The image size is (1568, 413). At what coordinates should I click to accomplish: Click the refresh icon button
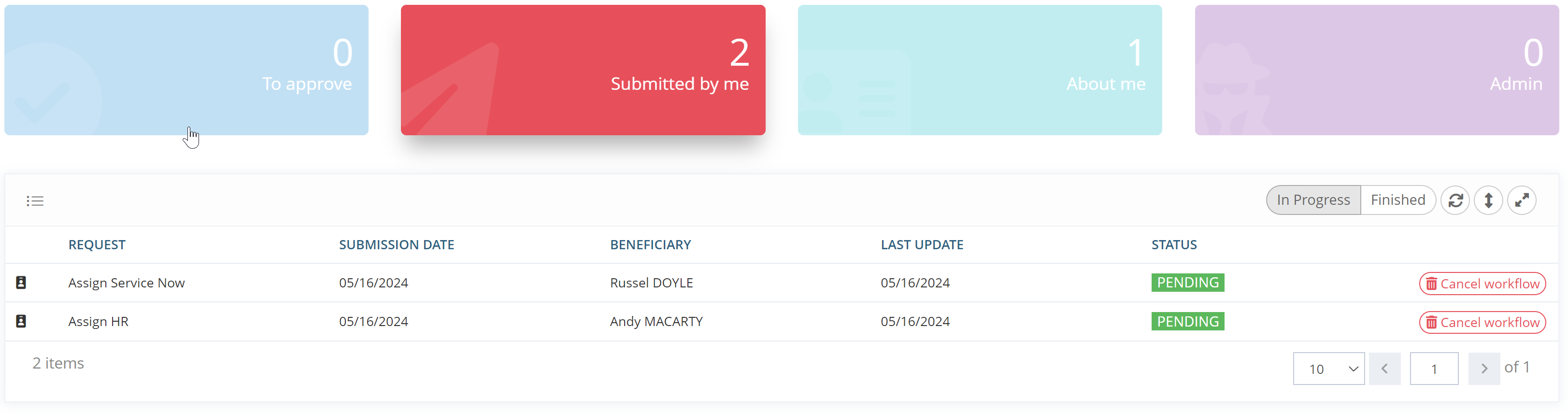tap(1455, 200)
